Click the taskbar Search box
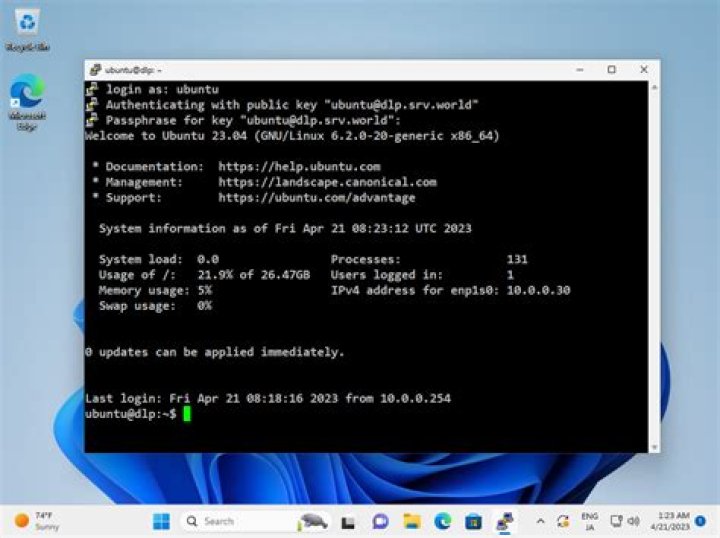Image resolution: width=720 pixels, height=538 pixels. pyautogui.click(x=257, y=521)
